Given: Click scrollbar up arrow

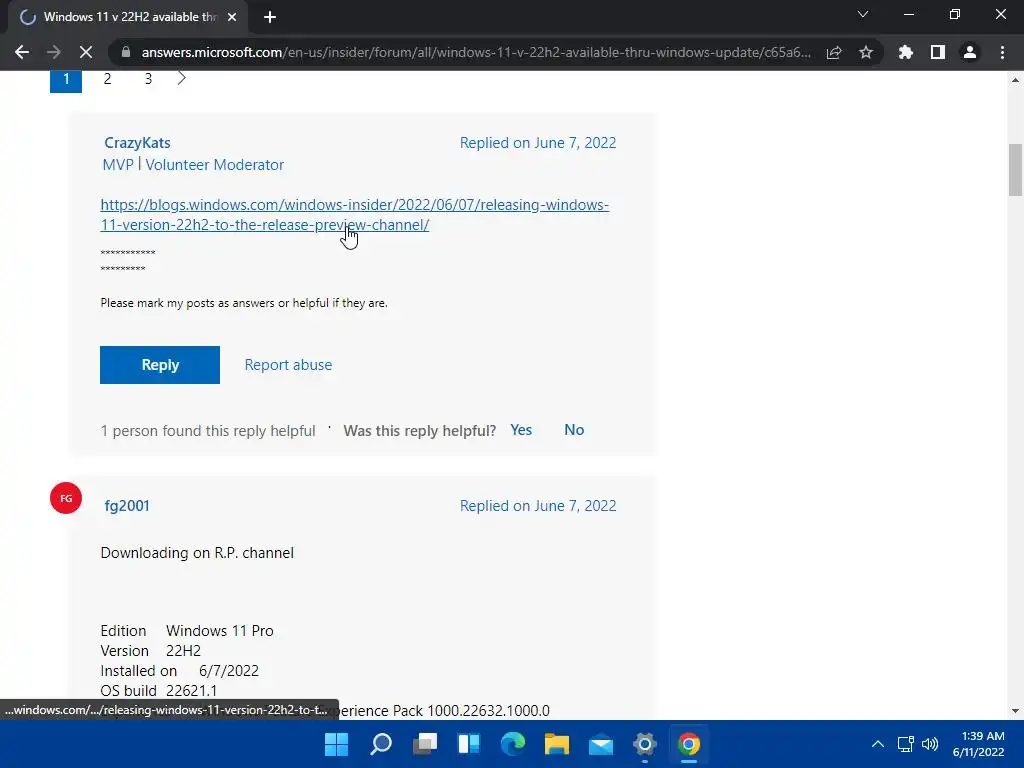Looking at the screenshot, I should click(1015, 80).
